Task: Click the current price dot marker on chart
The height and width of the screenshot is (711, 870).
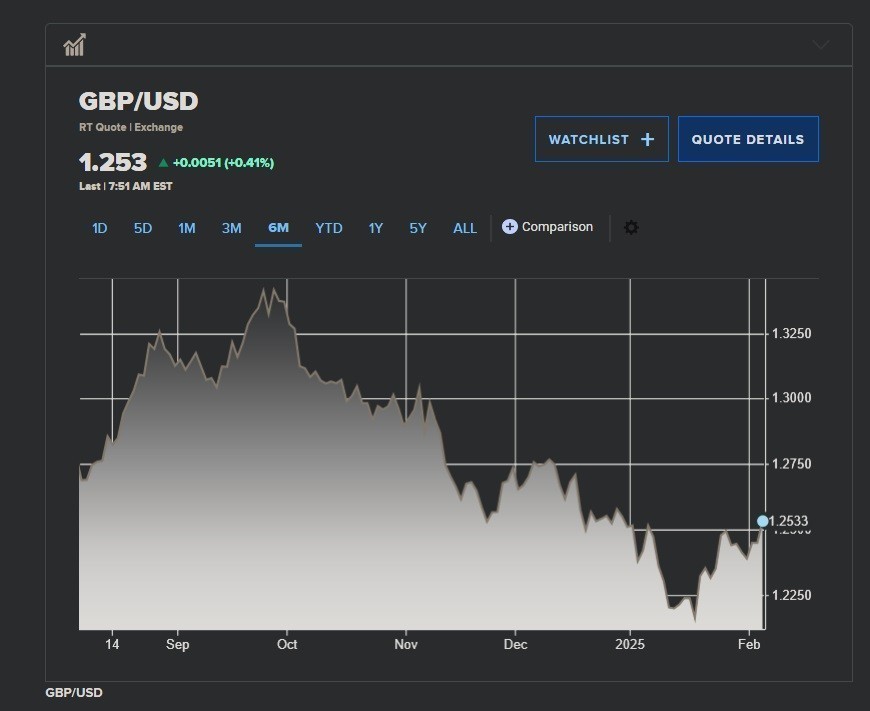Action: coord(763,521)
